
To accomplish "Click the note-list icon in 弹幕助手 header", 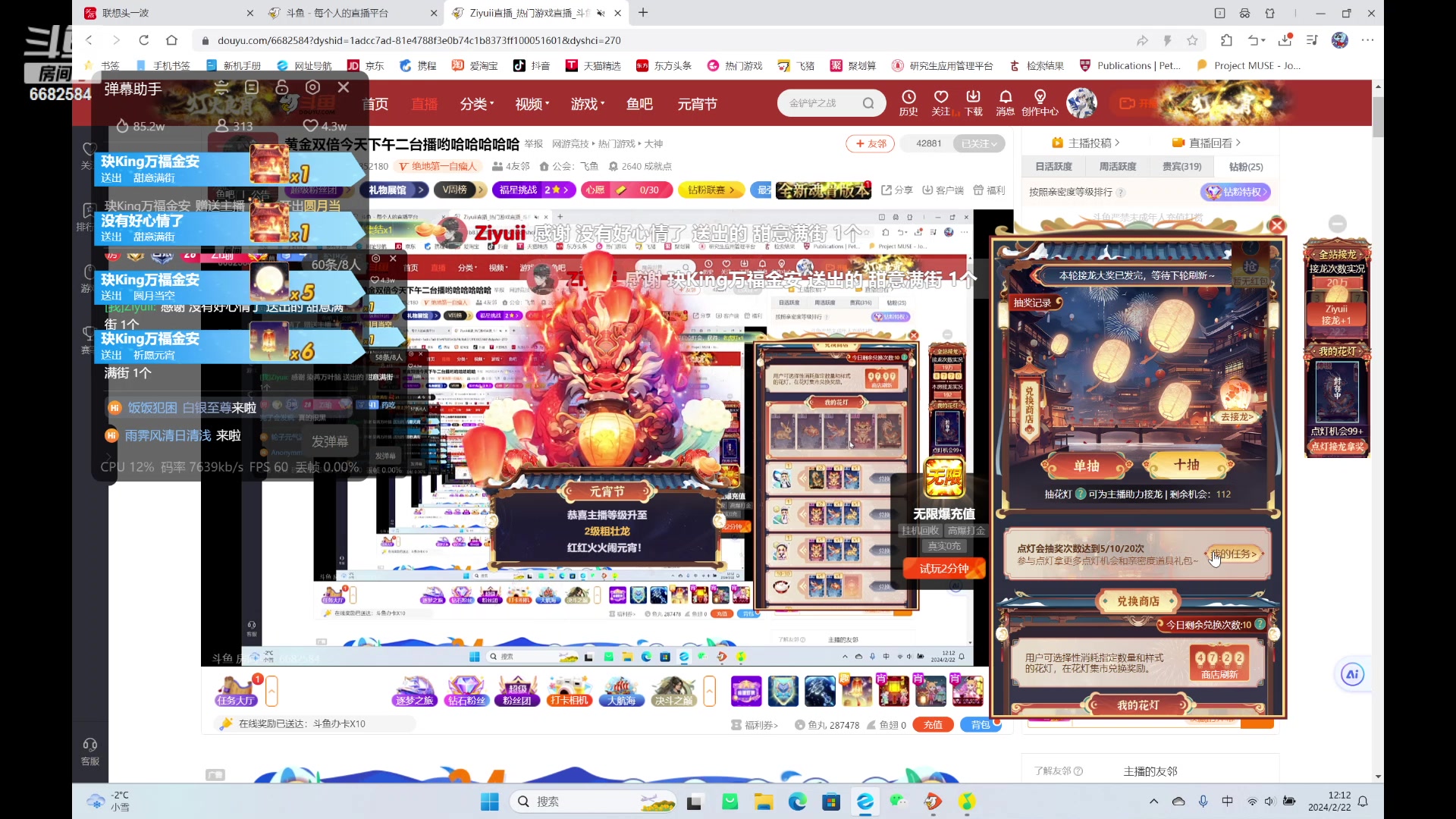I will click(252, 88).
